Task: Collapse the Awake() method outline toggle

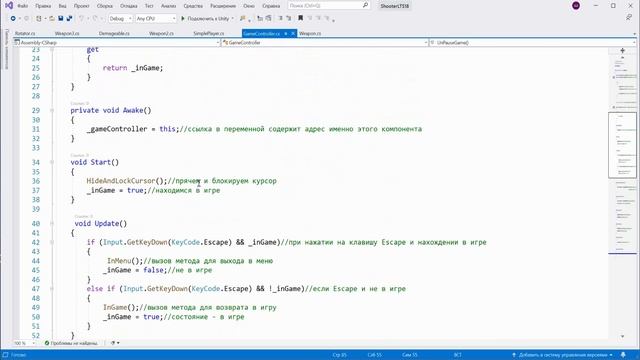Action: pyautogui.click(x=52, y=110)
